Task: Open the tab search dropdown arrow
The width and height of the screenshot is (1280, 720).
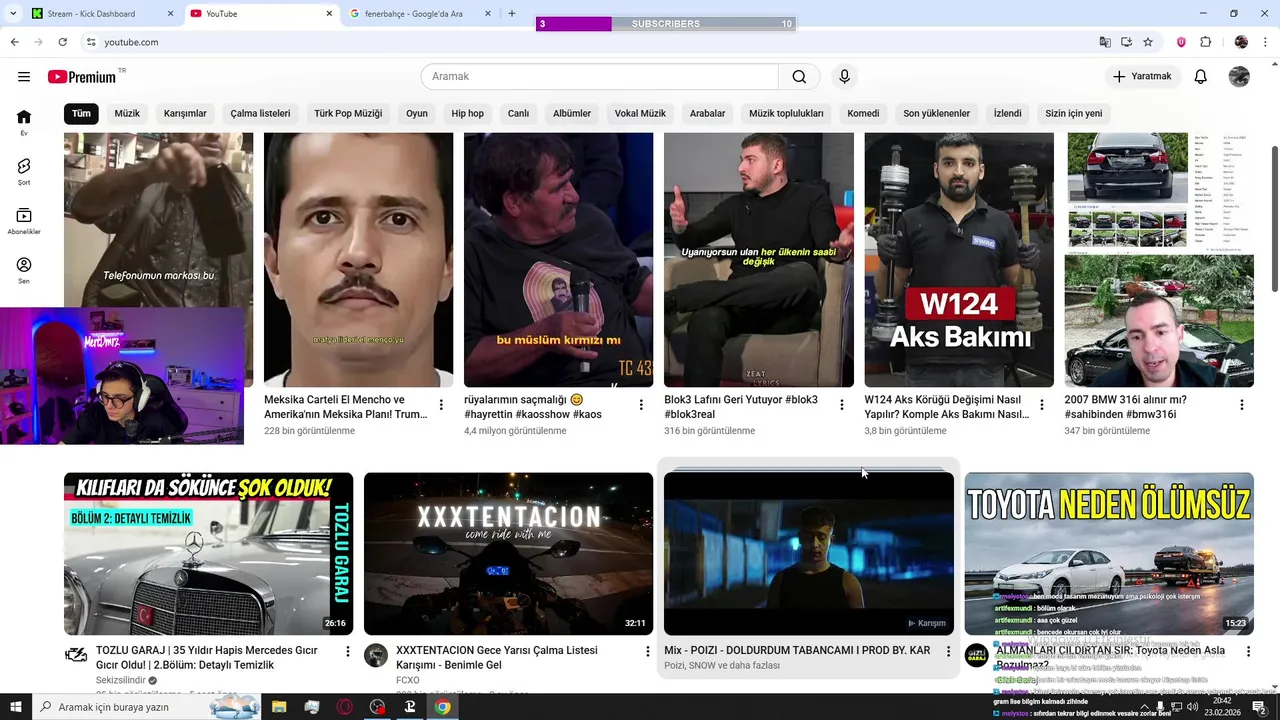Action: (12, 14)
